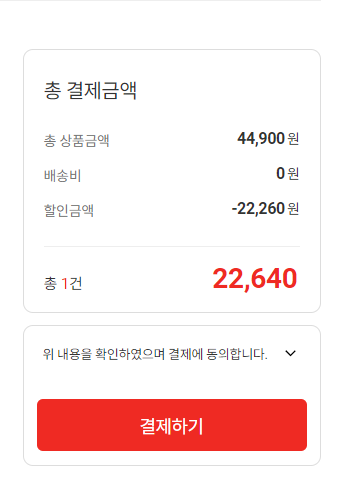Click the divider line above the total
This screenshot has height=499, width=363.
pos(172,247)
